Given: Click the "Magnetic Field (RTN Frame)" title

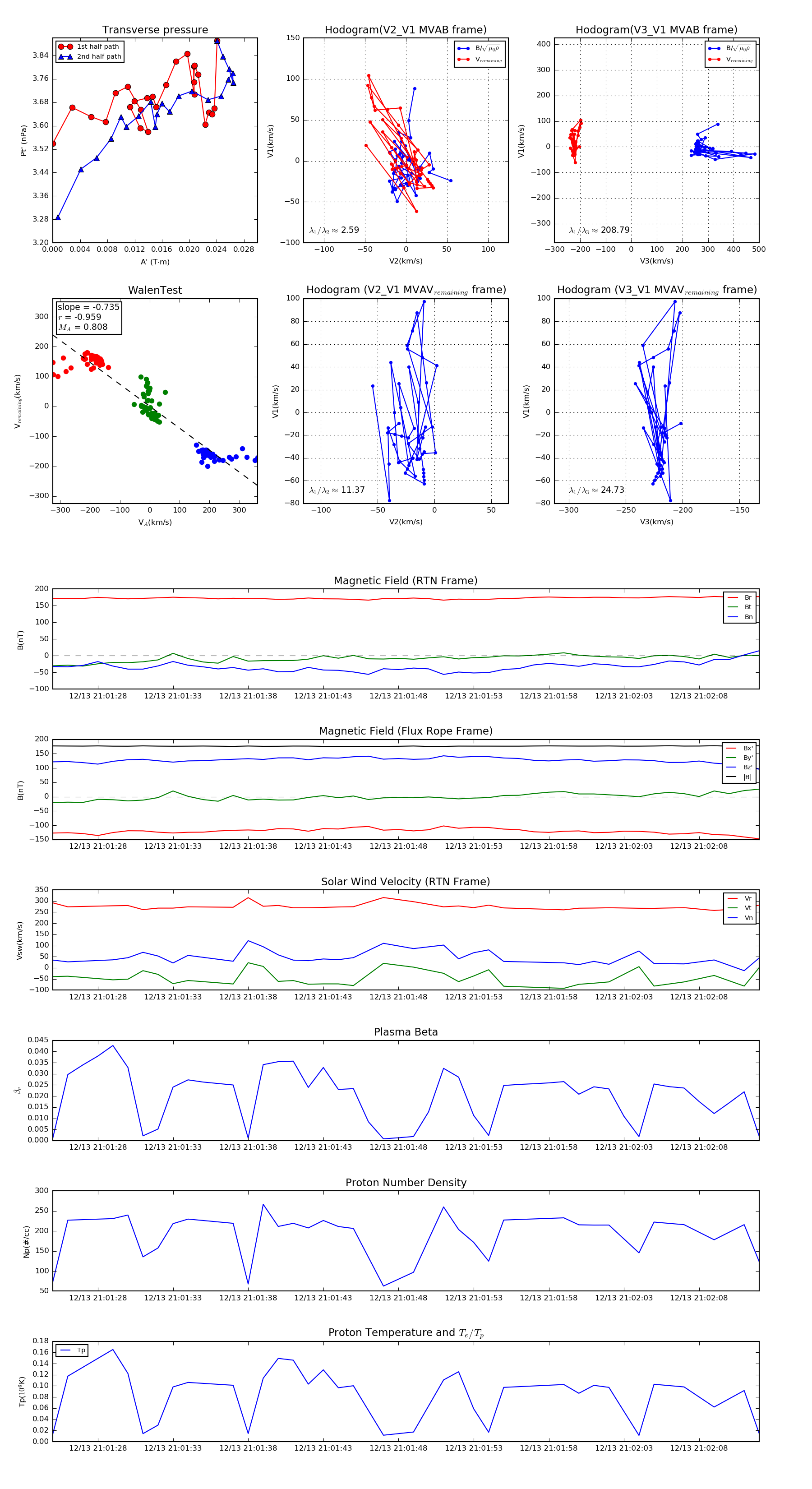Looking at the screenshot, I should click(406, 581).
